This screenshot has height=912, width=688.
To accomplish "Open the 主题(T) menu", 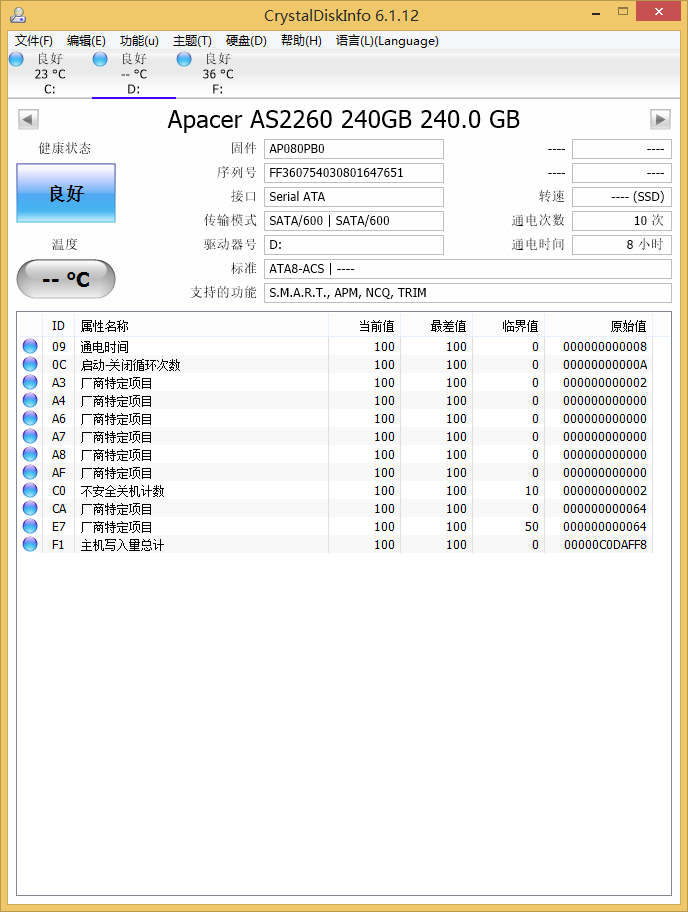I will [x=192, y=41].
